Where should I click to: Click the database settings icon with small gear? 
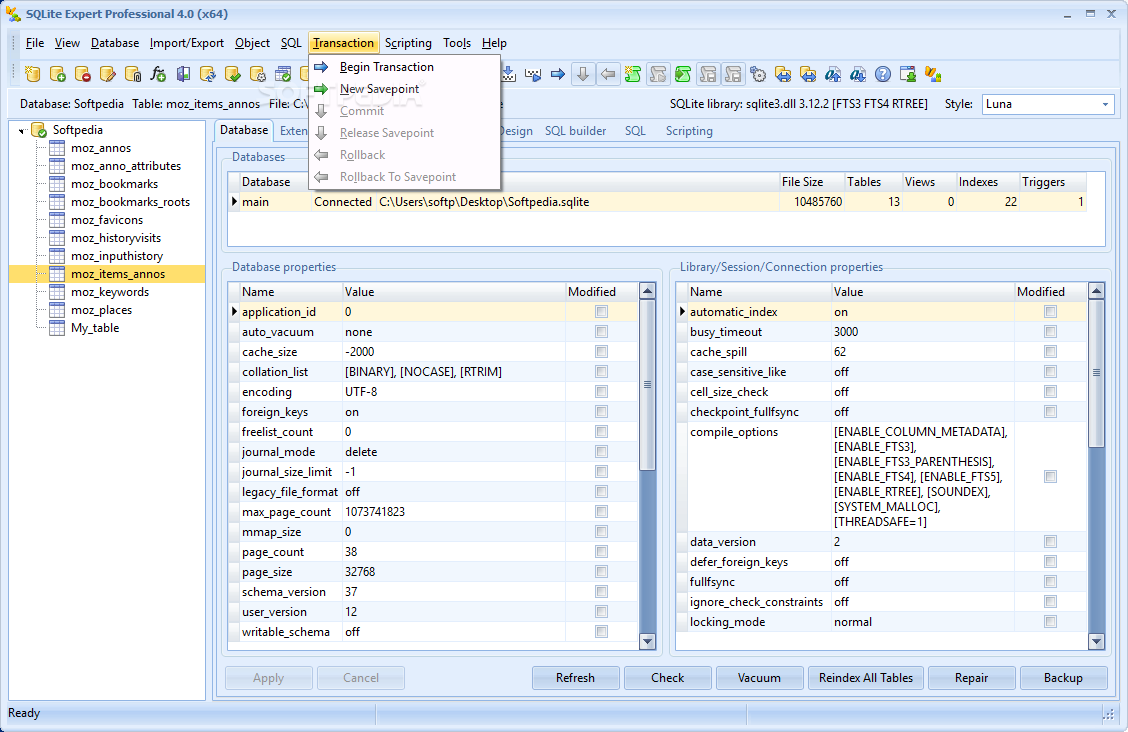(x=258, y=74)
